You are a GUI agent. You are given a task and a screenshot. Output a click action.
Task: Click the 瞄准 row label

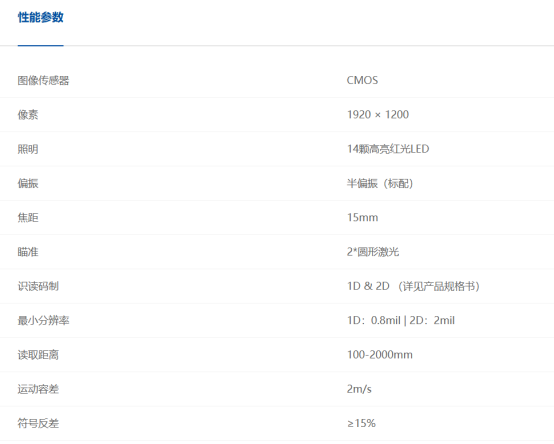[x=28, y=252]
